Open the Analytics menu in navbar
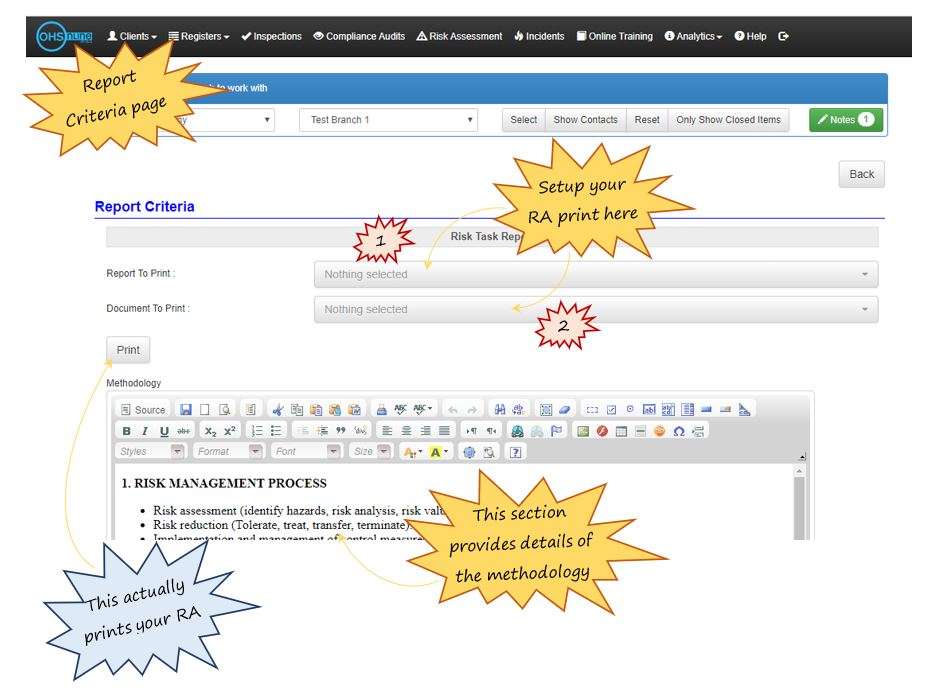Image resolution: width=930 pixels, height=697 pixels. point(693,36)
